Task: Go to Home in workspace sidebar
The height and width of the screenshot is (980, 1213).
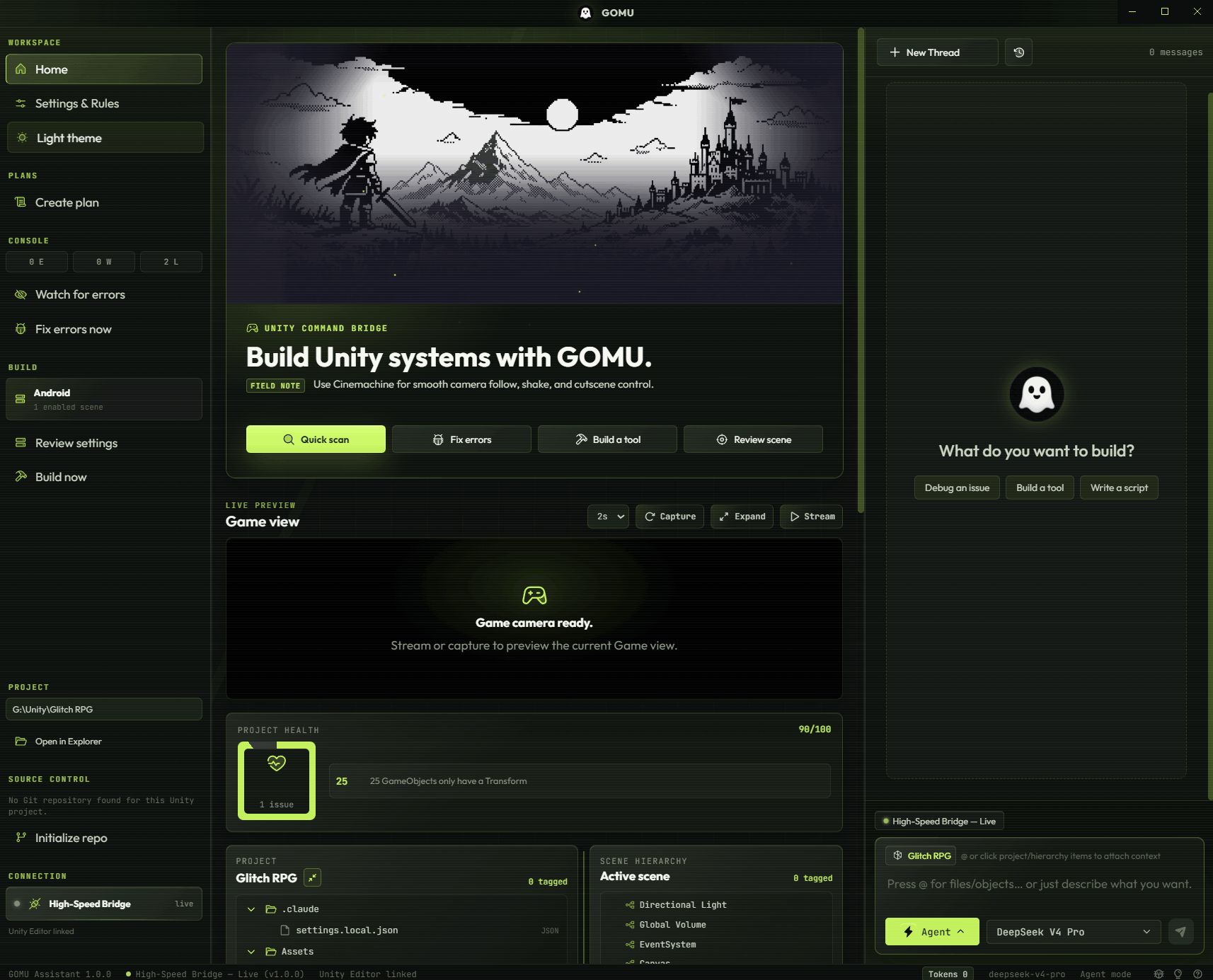Action: click(x=104, y=69)
